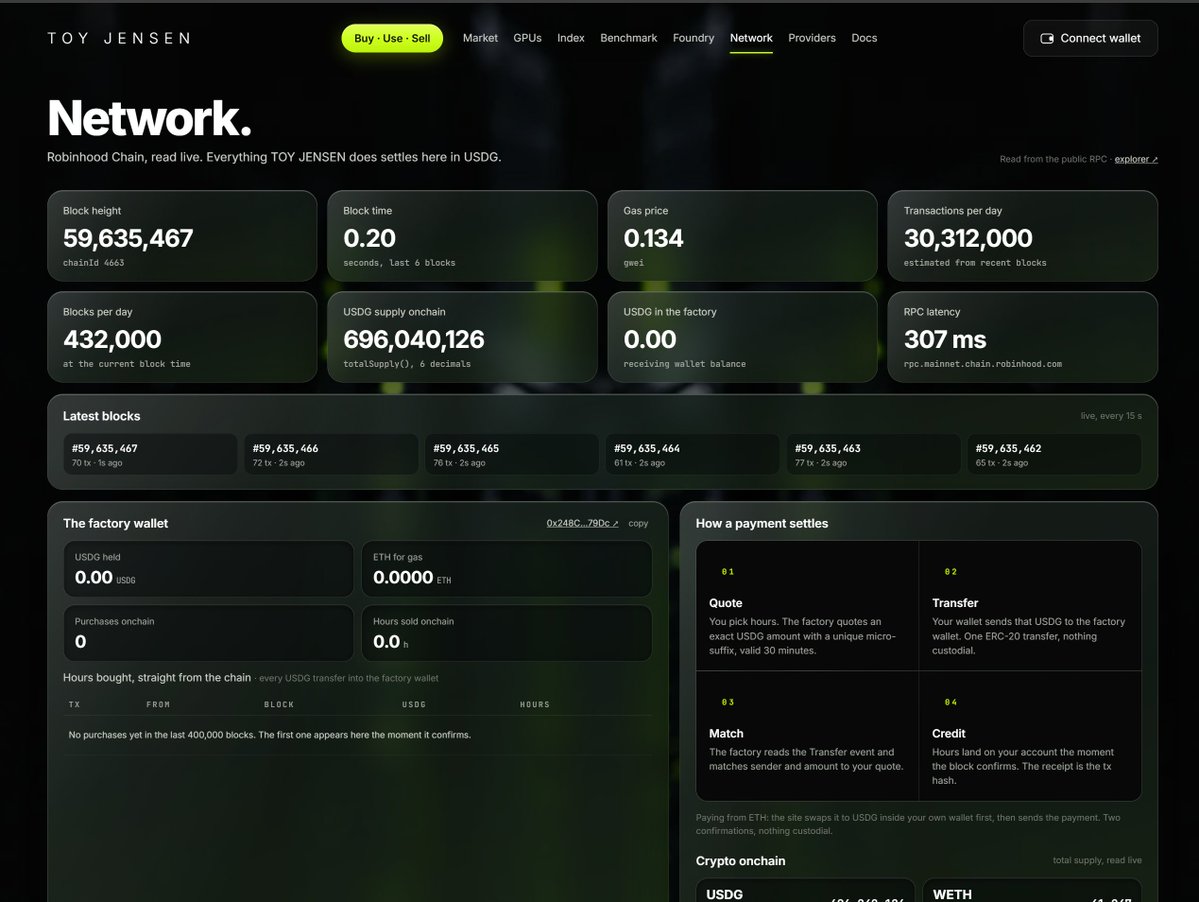Open the Market nav item
1199x902 pixels.
click(x=480, y=38)
